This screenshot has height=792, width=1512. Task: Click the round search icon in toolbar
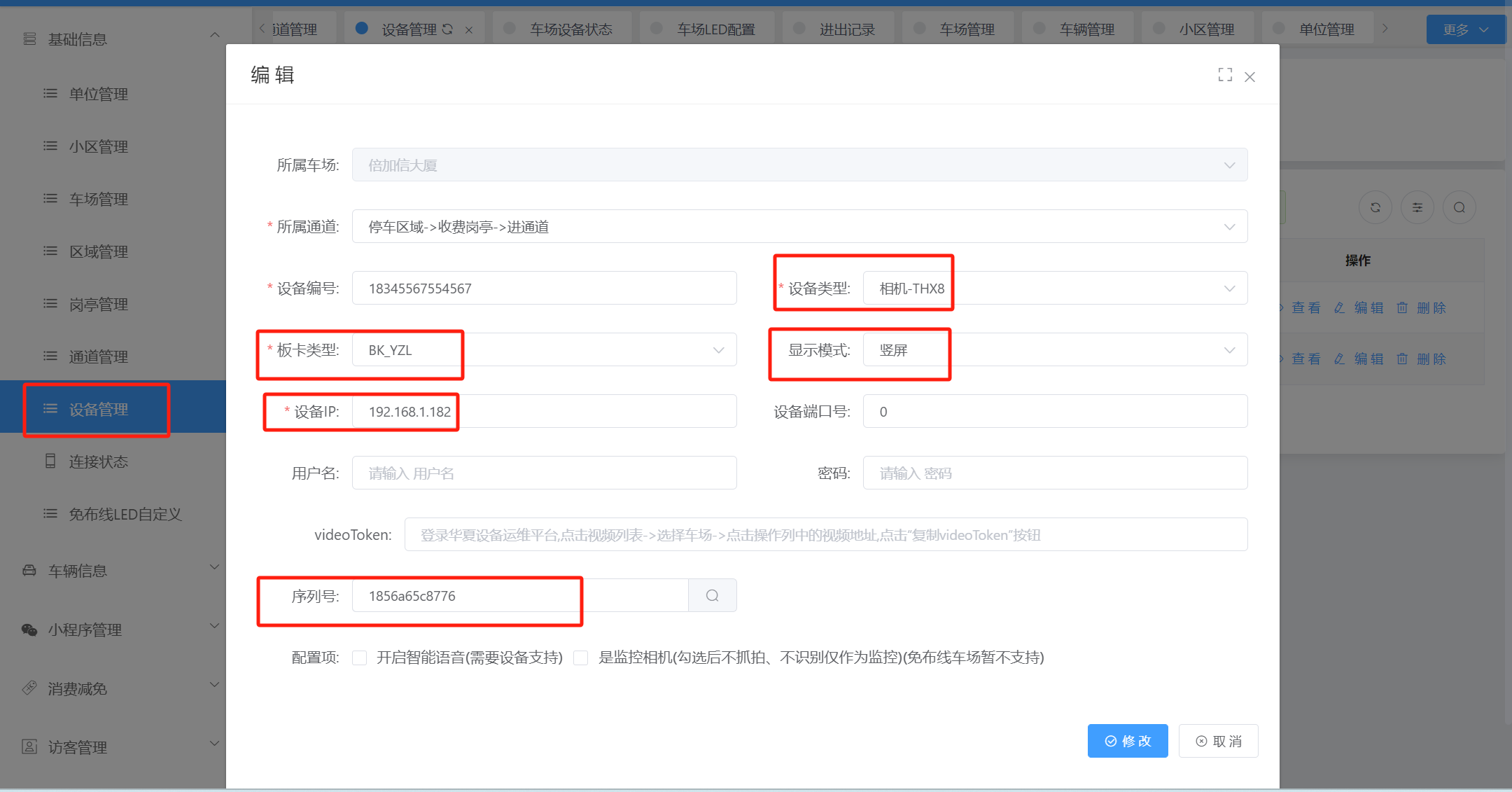pyautogui.click(x=1459, y=207)
